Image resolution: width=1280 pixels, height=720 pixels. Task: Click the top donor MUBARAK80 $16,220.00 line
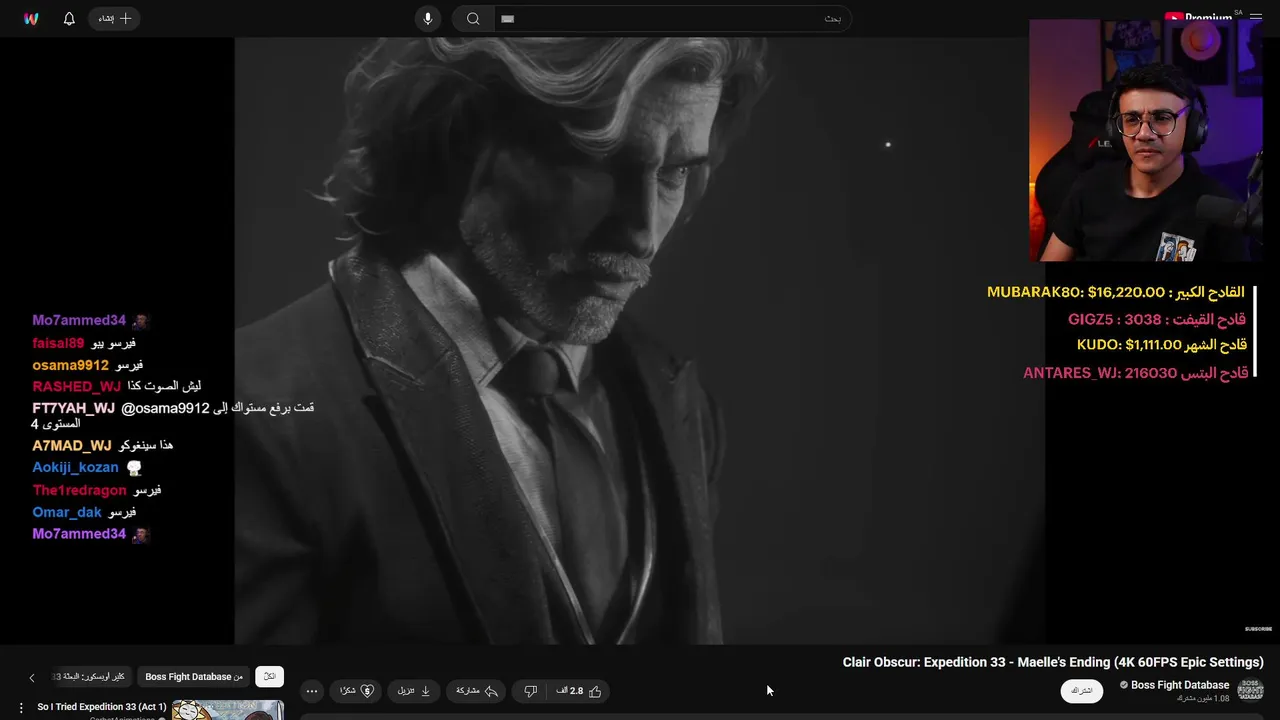(x=1116, y=292)
